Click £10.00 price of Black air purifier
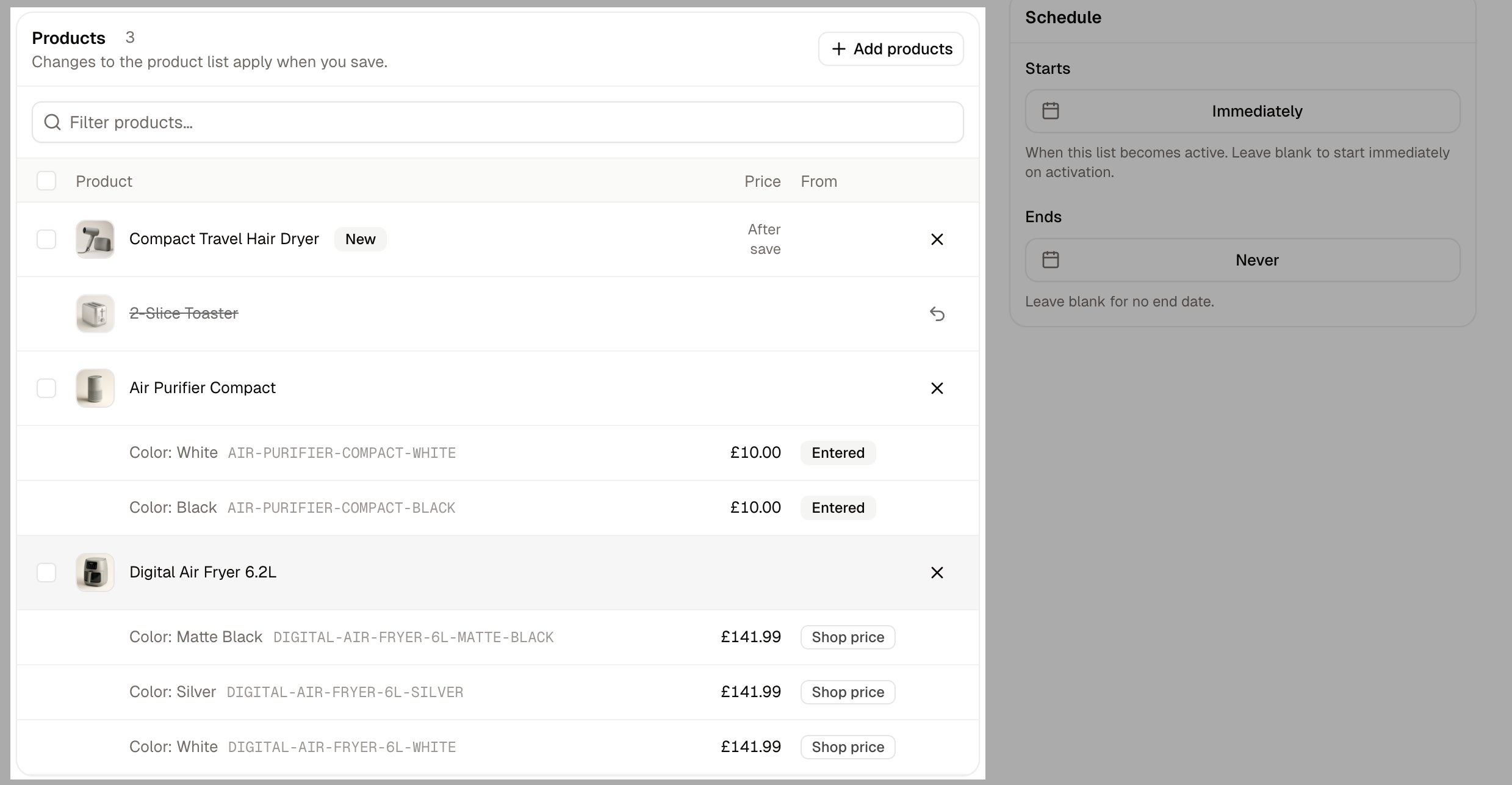1512x785 pixels. pyautogui.click(x=755, y=508)
